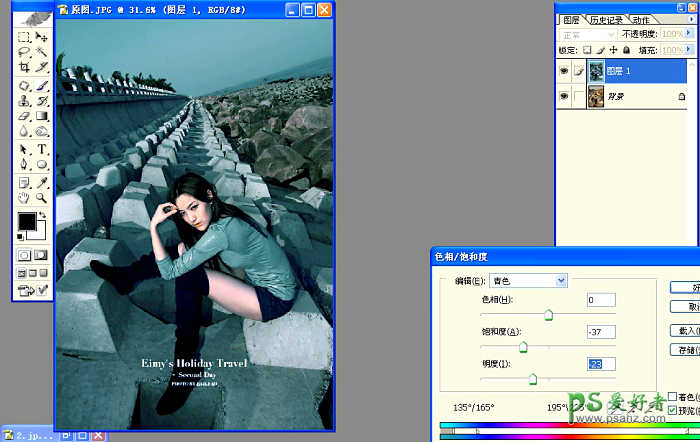Switch to the 历史记录 tab
Viewport: 700px width, 442px height.
click(x=605, y=19)
